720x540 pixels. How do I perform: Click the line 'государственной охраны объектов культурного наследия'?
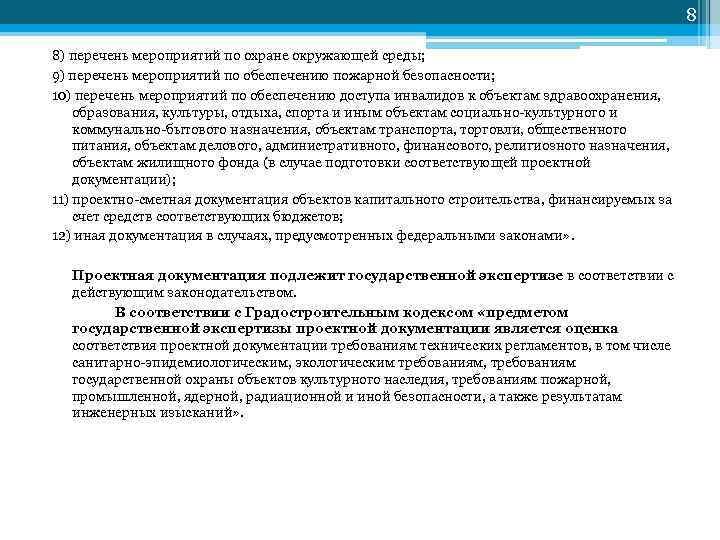pos(341,380)
